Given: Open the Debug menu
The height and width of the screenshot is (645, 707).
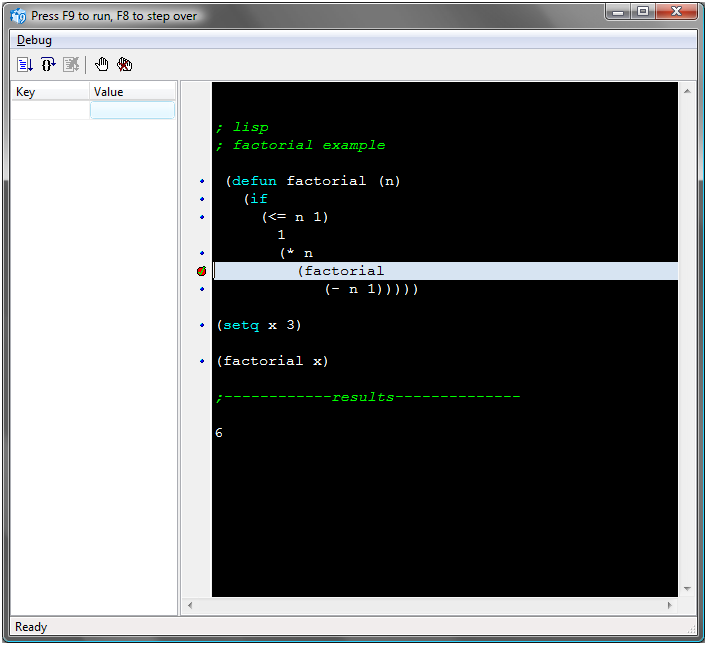Looking at the screenshot, I should click(x=34, y=40).
